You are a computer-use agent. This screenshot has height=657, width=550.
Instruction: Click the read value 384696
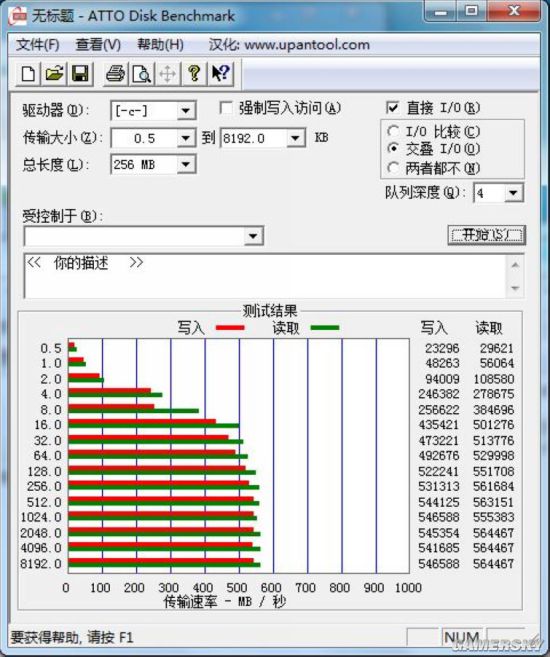coord(493,409)
